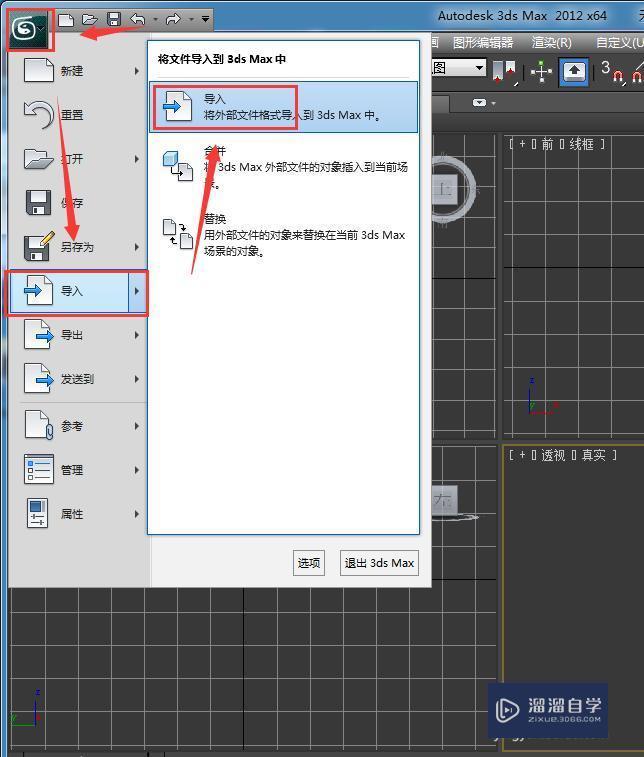Click the + label of the front viewport
This screenshot has height=757, width=644.
coord(522,144)
